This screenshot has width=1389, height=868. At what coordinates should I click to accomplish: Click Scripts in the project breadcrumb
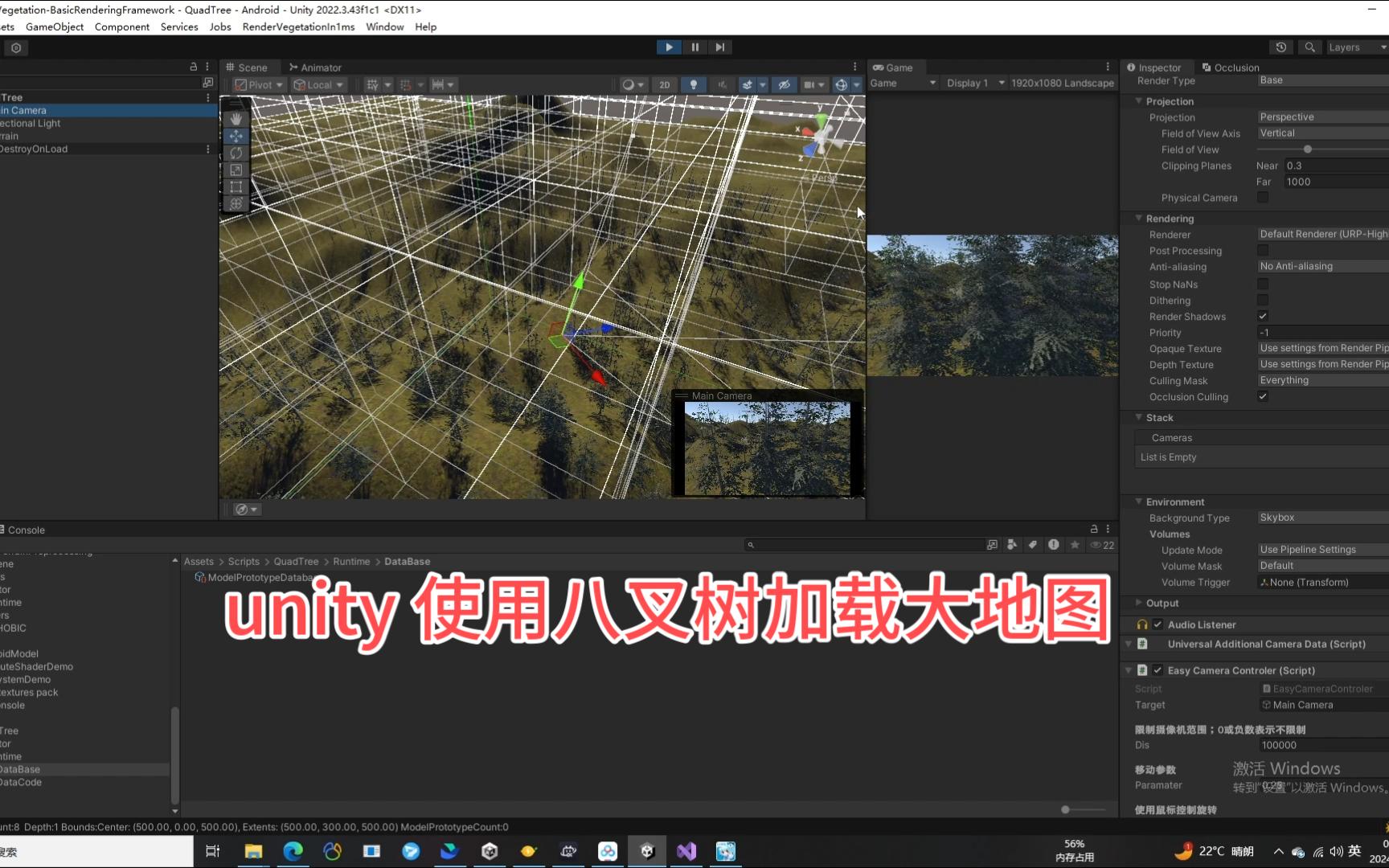pyautogui.click(x=244, y=562)
